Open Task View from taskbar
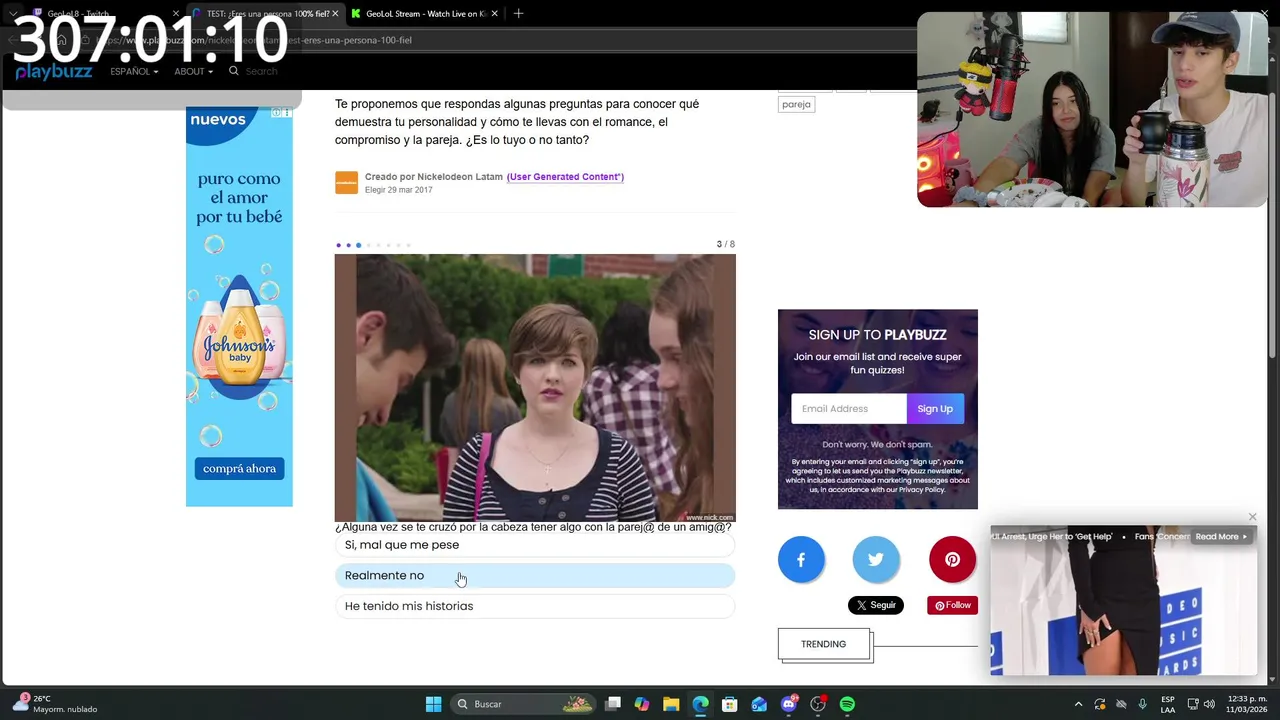The width and height of the screenshot is (1280, 720). (613, 704)
